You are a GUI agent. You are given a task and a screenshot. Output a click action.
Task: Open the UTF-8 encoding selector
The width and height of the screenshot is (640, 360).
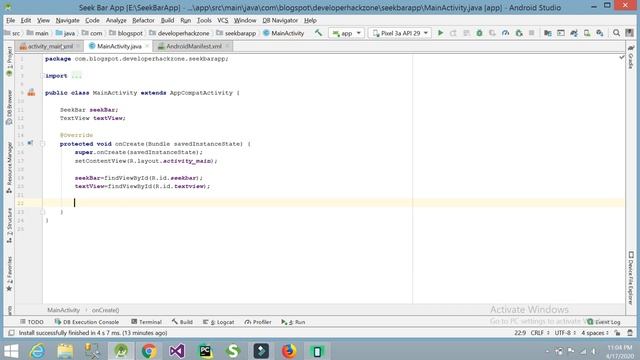coord(565,333)
